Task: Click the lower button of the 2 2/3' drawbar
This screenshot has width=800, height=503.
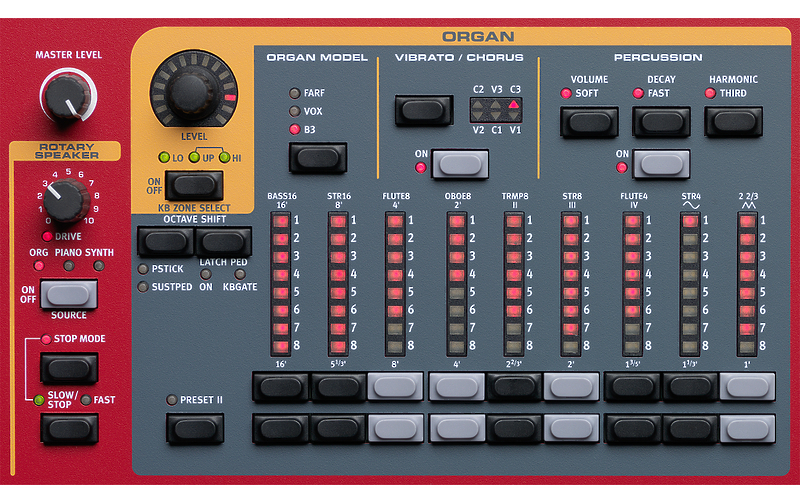Action: pyautogui.click(x=514, y=428)
